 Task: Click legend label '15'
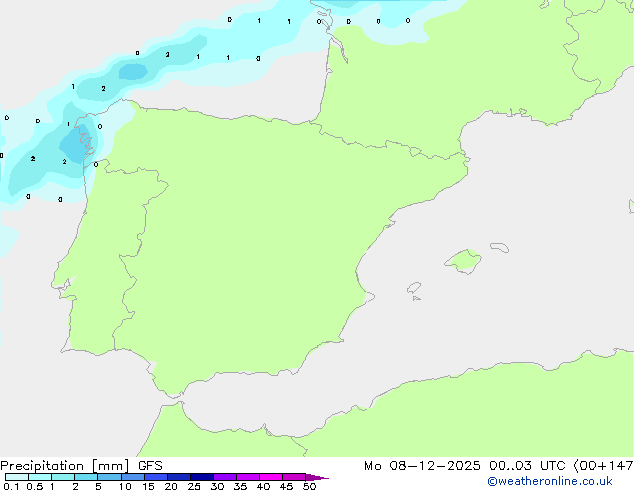(148, 486)
